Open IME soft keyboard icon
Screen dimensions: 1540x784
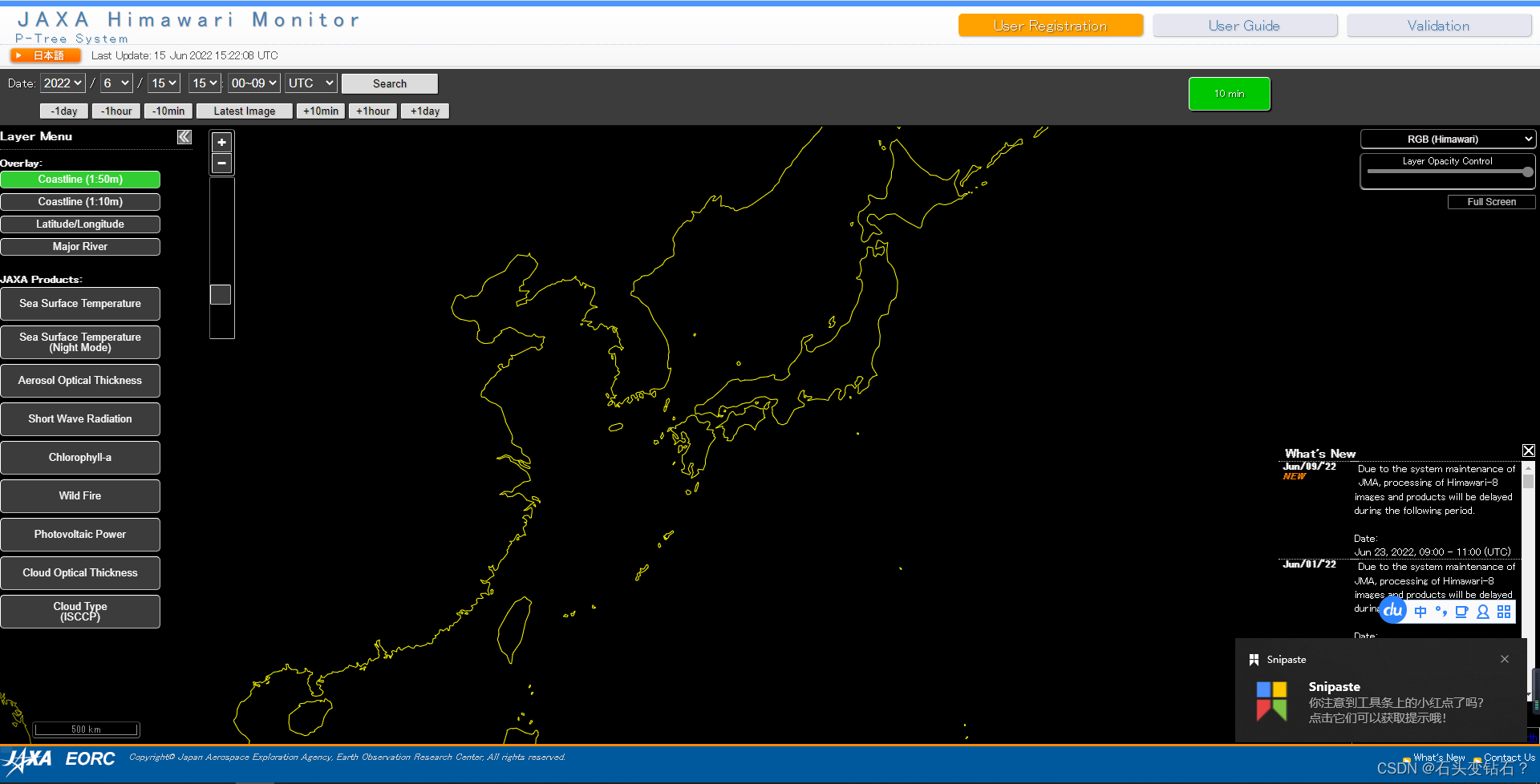coord(1461,612)
